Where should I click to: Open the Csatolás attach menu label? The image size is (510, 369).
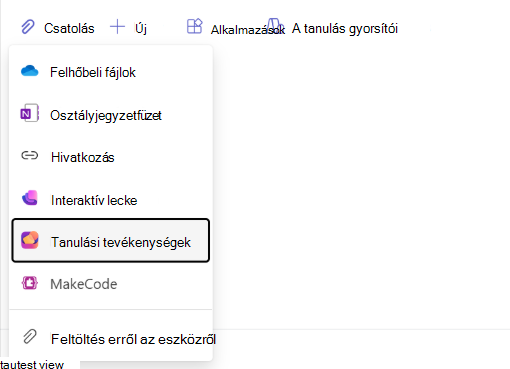(x=69, y=28)
